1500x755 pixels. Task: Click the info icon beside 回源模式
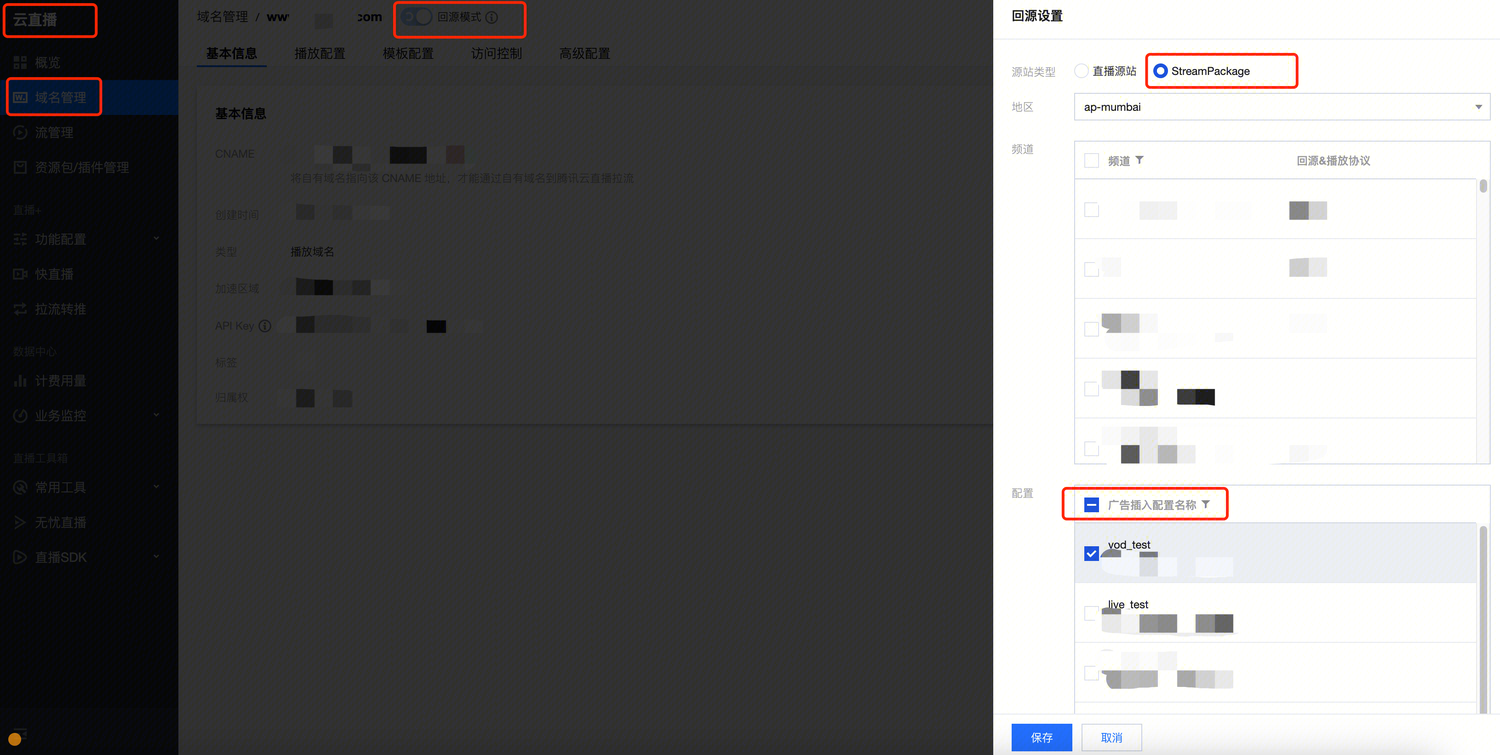(x=491, y=18)
